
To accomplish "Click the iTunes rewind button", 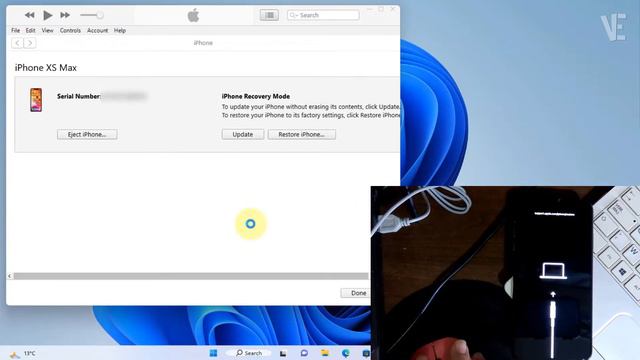I will pos(29,15).
